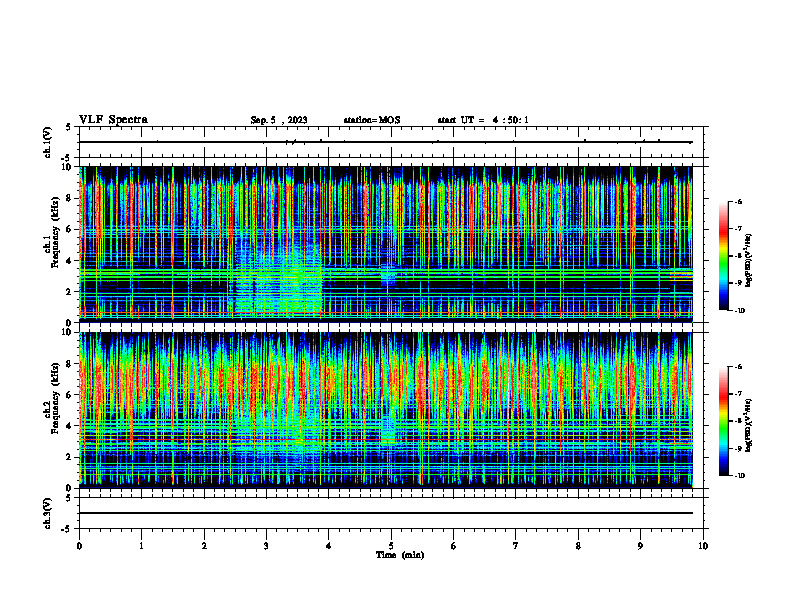Click time axis tick label "1"
792x612 pixels.
point(141,546)
